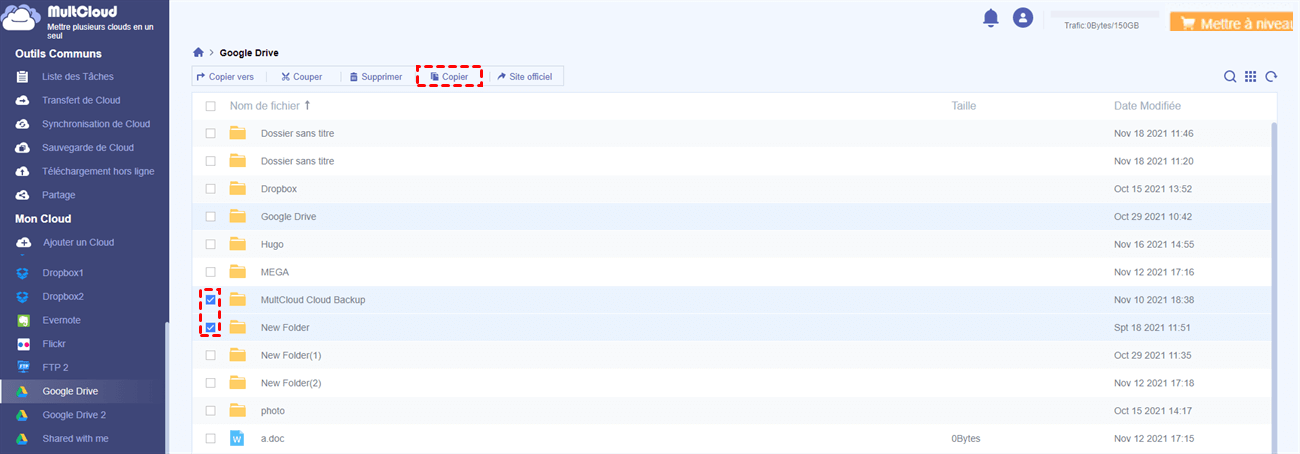The width and height of the screenshot is (1300, 454).
Task: Click Google Drive 2 sidebar icon
Action: pos(23,414)
